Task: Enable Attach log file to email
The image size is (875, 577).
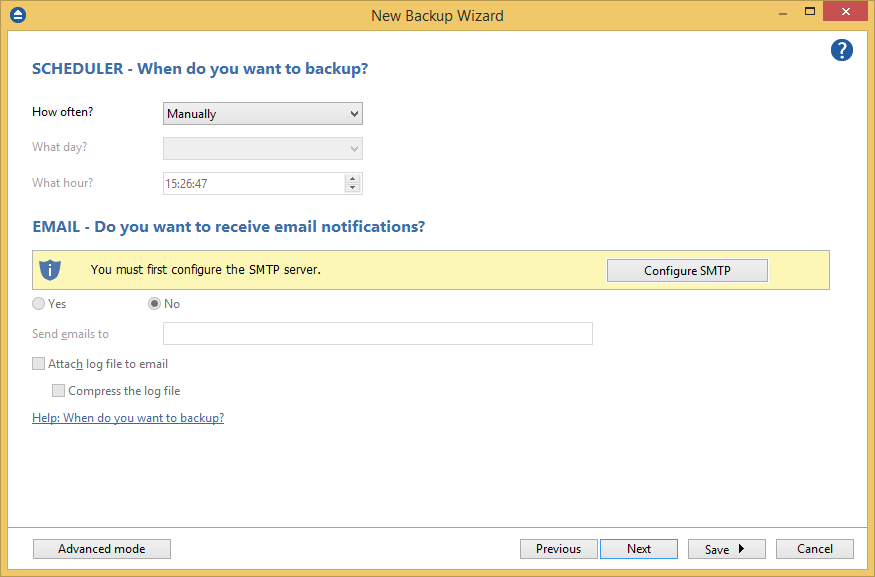Action: [38, 364]
